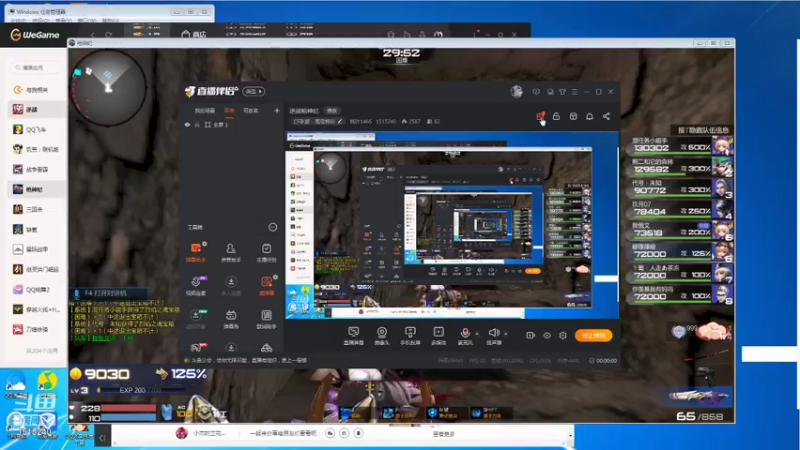The image size is (800, 450).
Task: Click the share icon in room toolbar
Action: (x=606, y=116)
